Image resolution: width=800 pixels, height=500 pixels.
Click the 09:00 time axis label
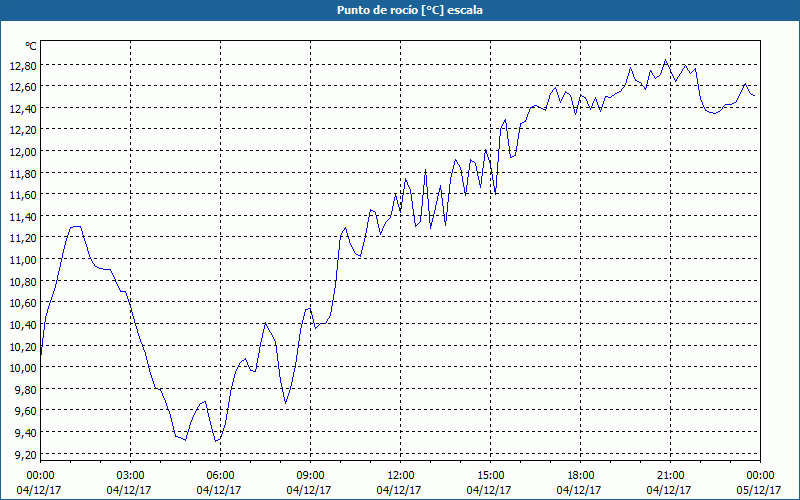(x=310, y=476)
